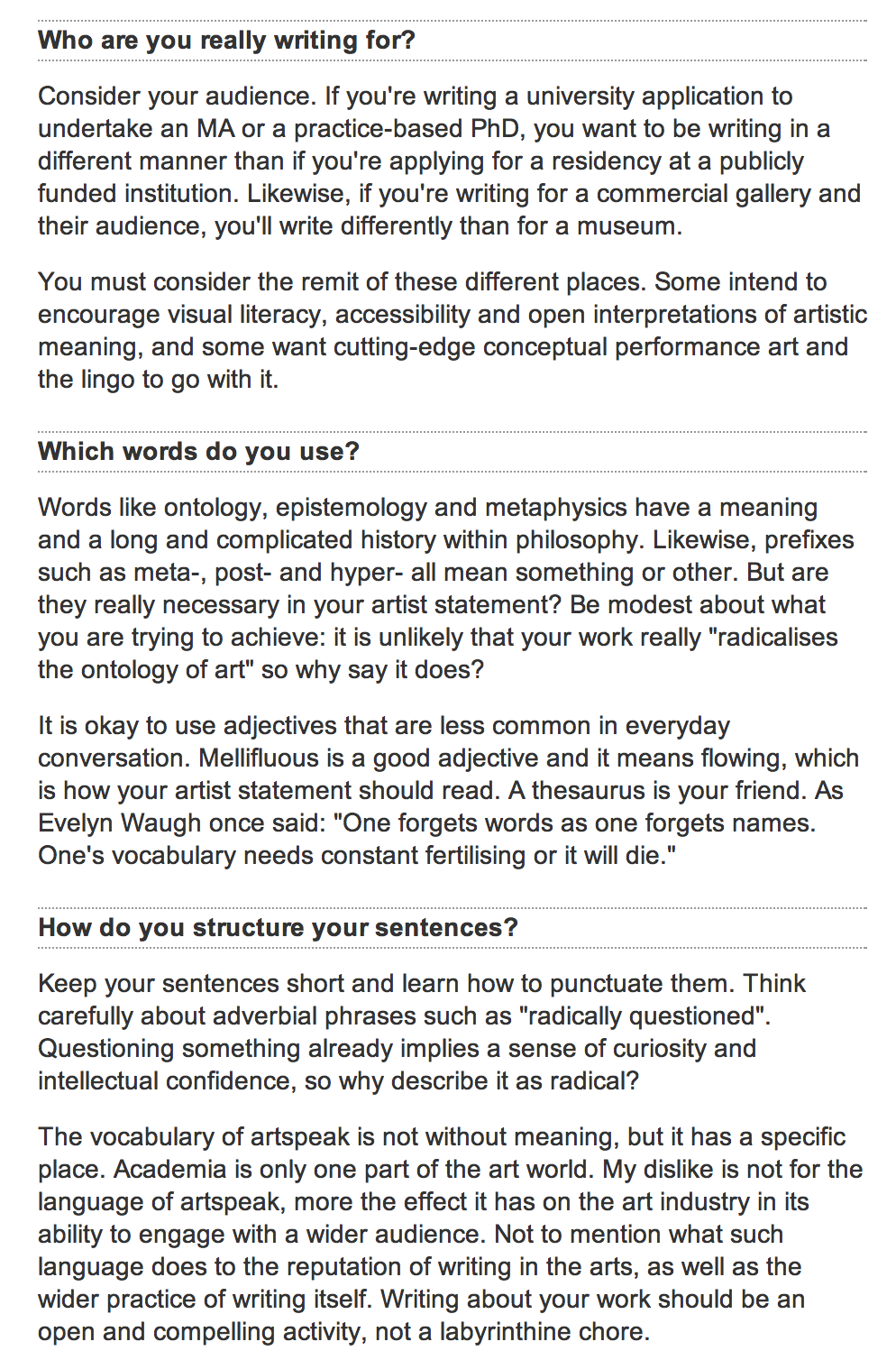Click the paragraph starting "The vocabulary of artspeak"

(451, 1235)
